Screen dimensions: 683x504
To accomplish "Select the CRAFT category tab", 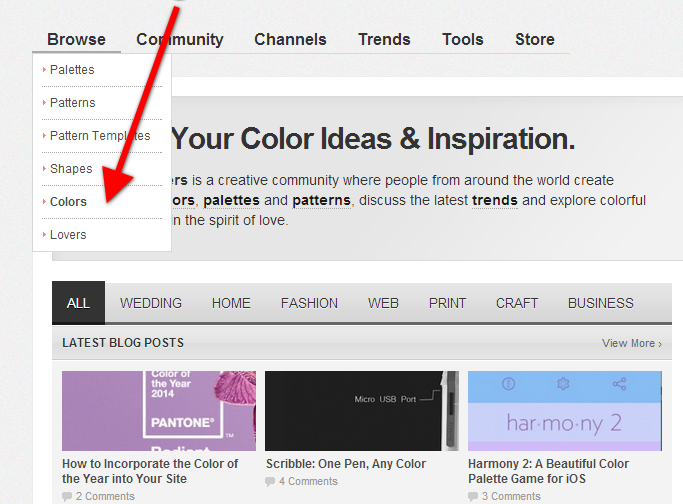I will pyautogui.click(x=517, y=303).
